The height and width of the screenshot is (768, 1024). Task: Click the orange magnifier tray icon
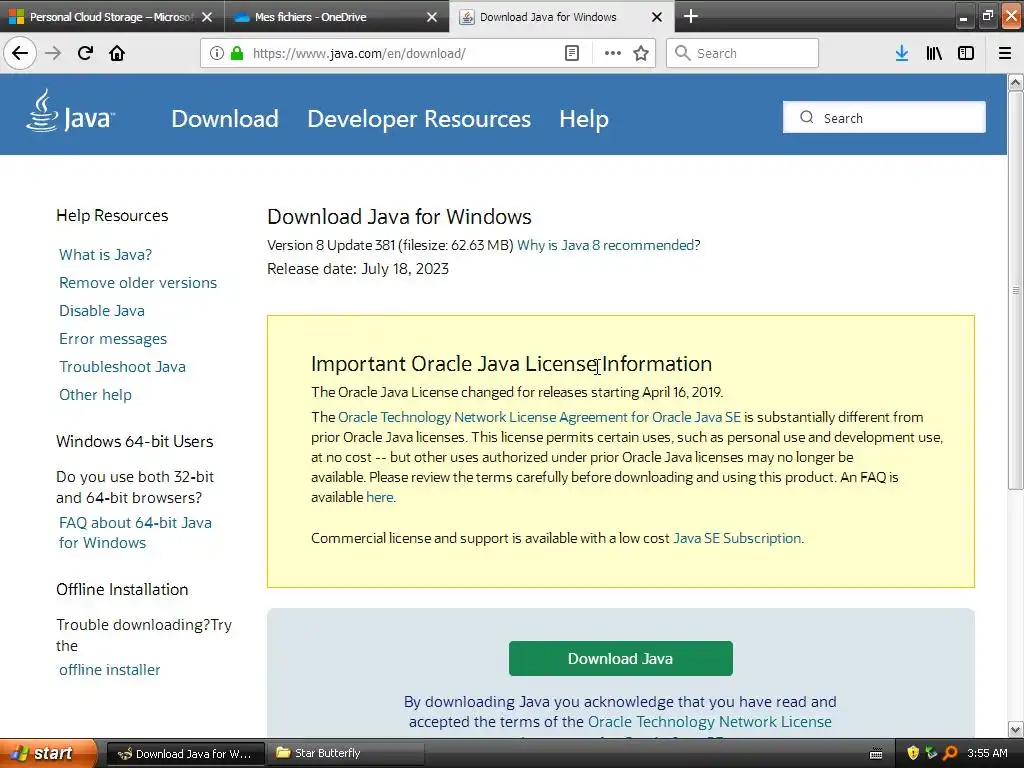tap(950, 753)
